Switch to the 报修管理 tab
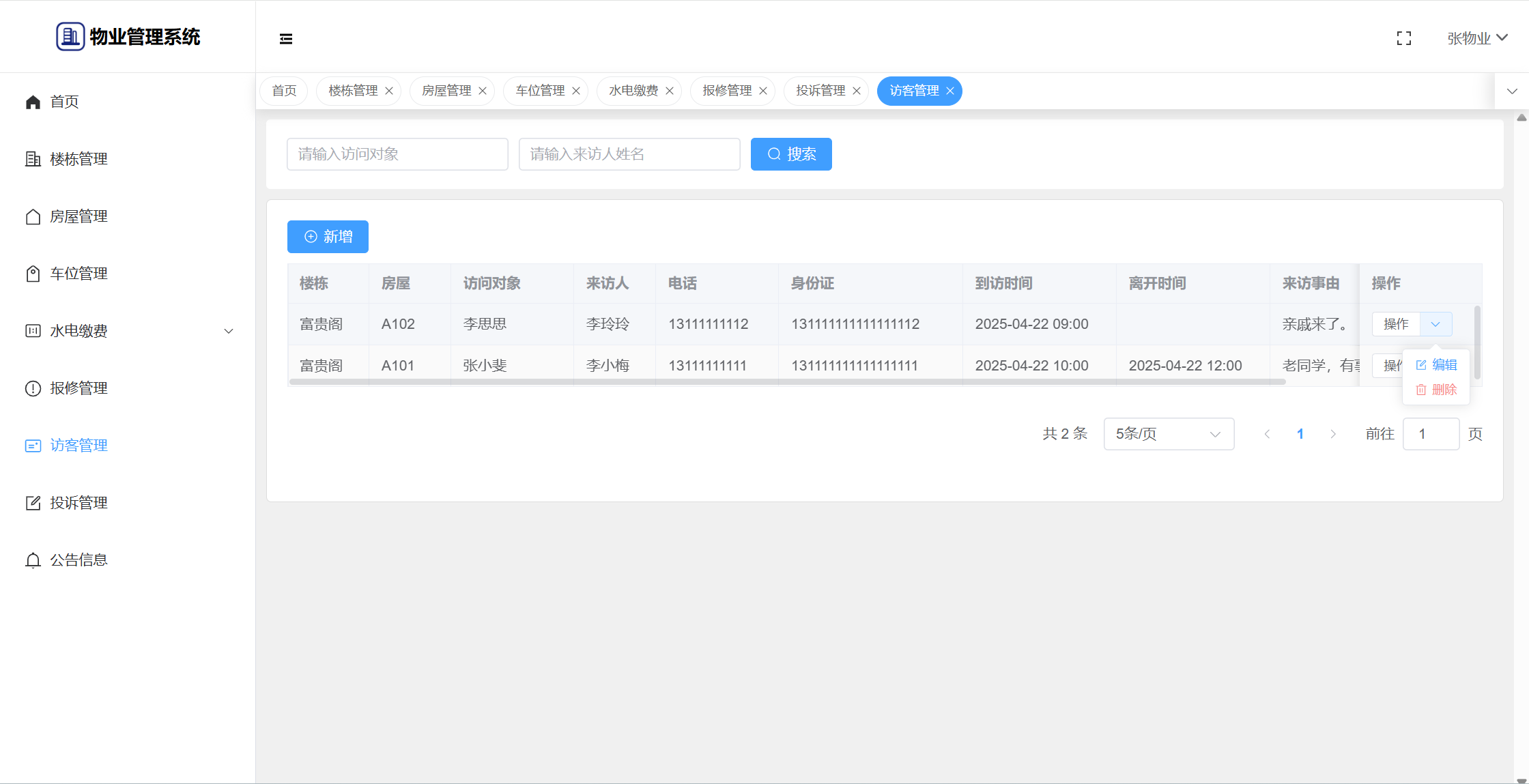This screenshot has height=784, width=1529. point(726,91)
